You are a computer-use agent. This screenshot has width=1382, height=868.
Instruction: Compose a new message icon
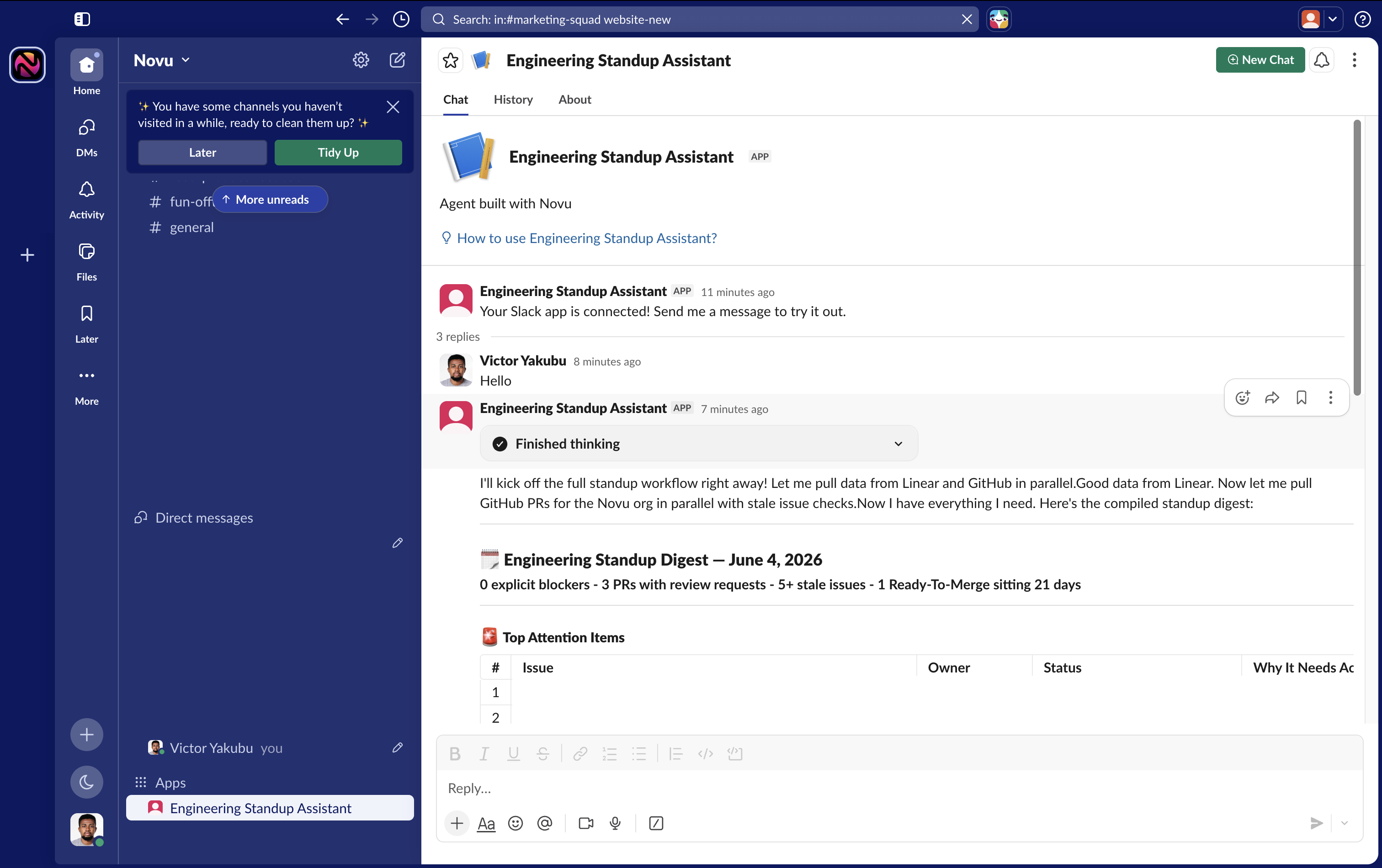[397, 60]
